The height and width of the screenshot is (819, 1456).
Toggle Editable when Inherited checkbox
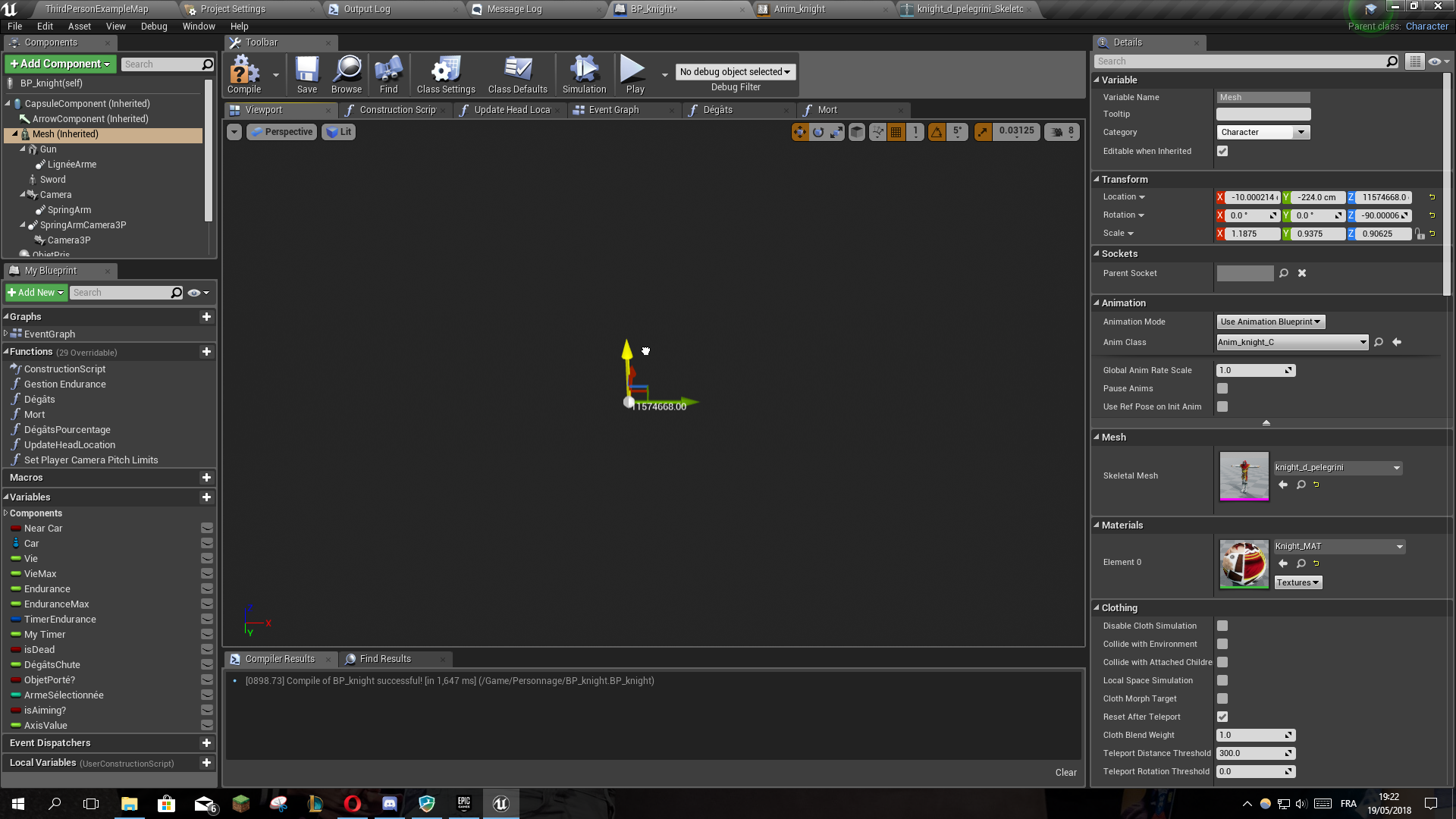pos(1222,152)
